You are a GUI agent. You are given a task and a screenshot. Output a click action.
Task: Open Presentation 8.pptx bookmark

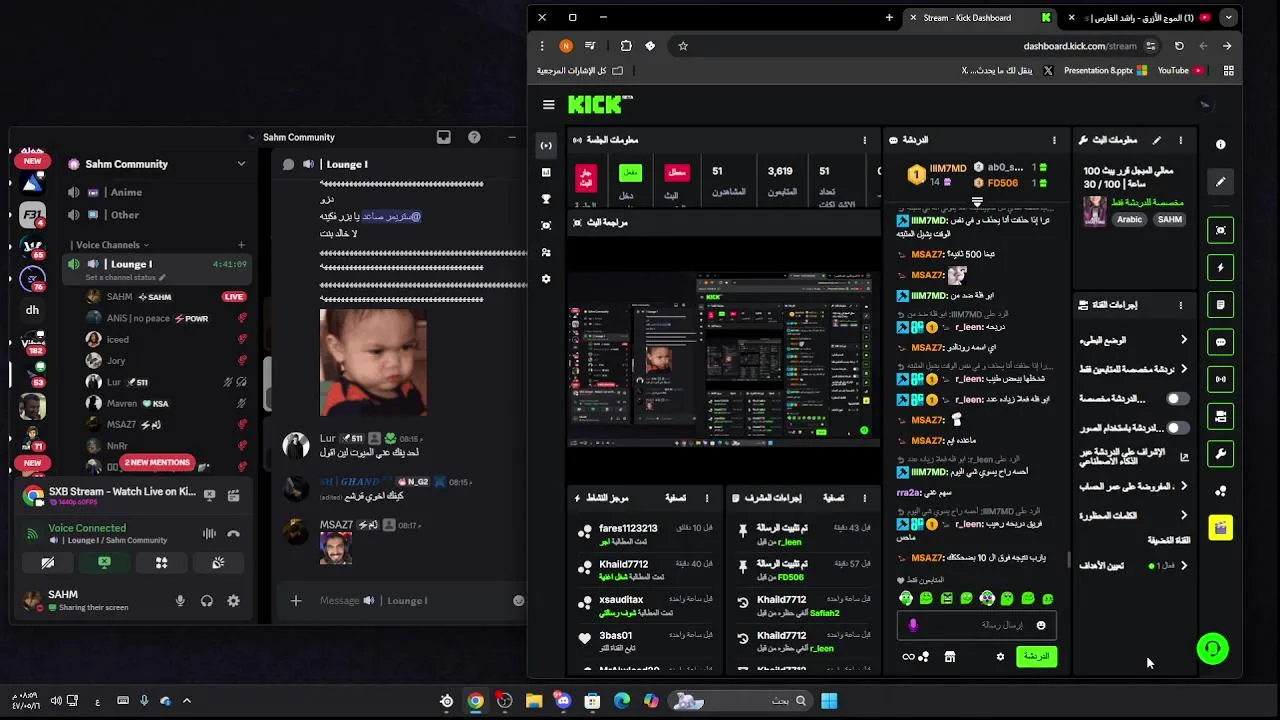pyautogui.click(x=1105, y=71)
